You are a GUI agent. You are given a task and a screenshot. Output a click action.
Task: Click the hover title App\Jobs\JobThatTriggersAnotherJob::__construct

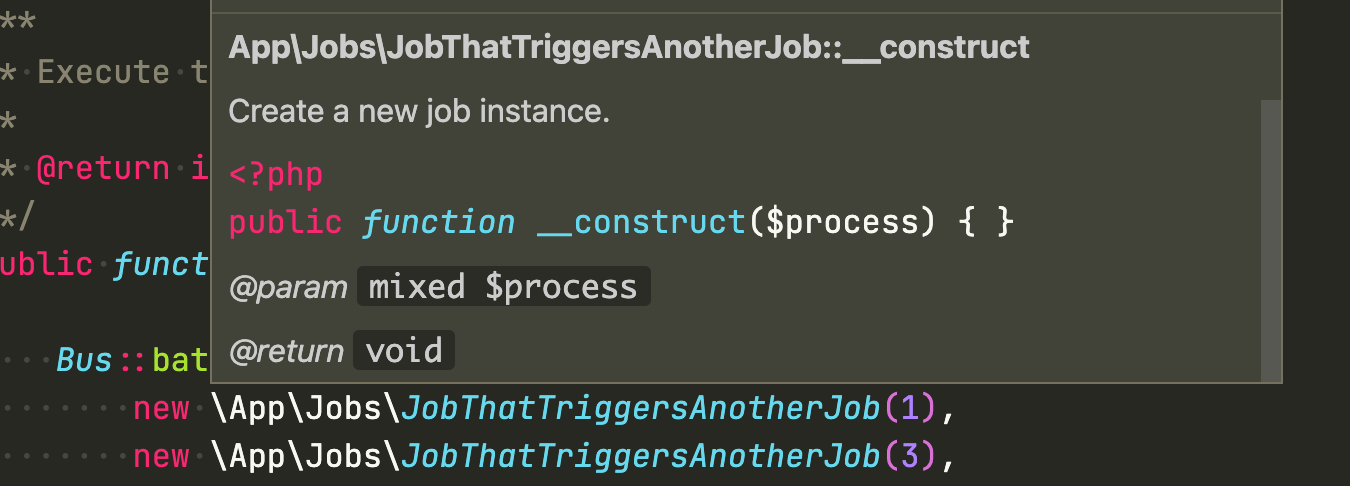point(629,48)
